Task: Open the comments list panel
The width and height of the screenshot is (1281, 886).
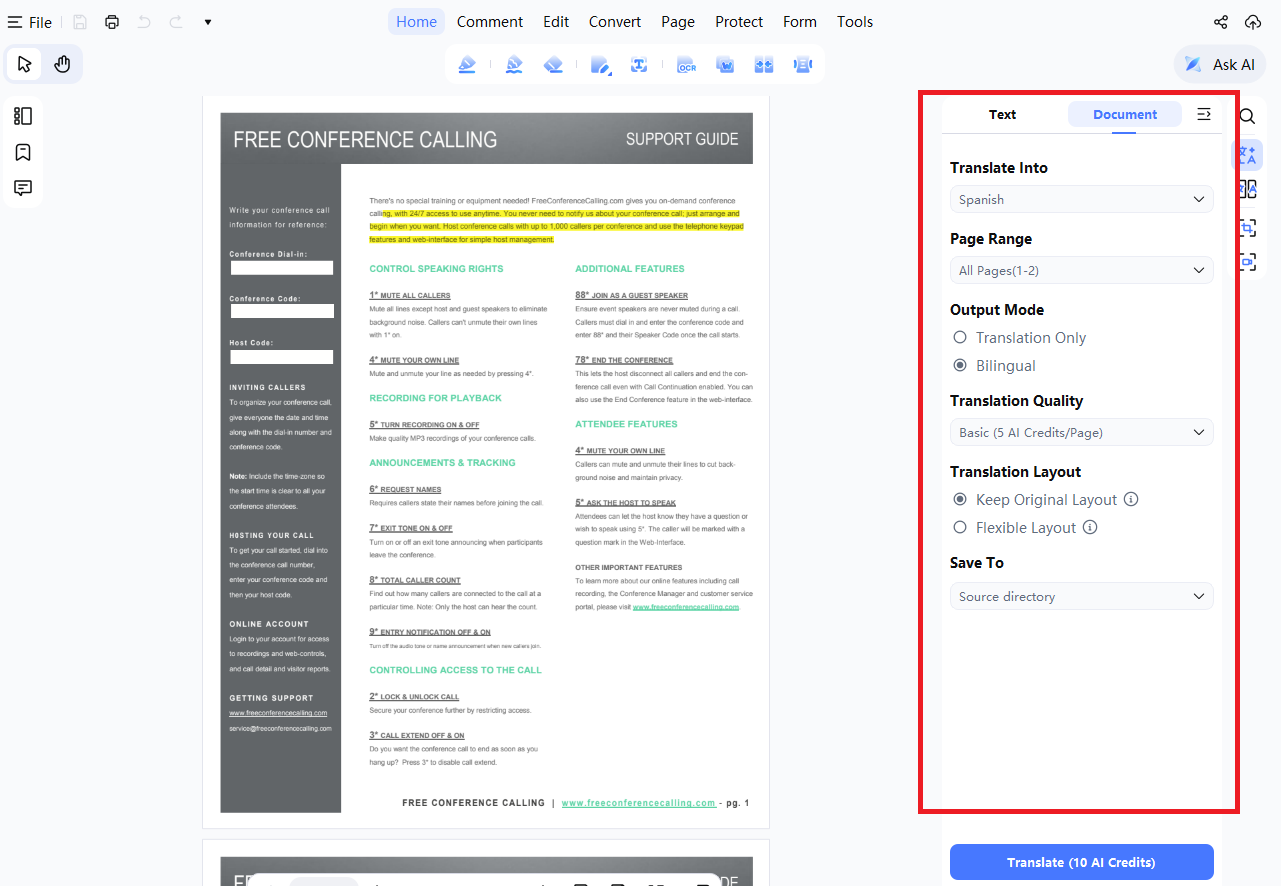Action: (23, 188)
